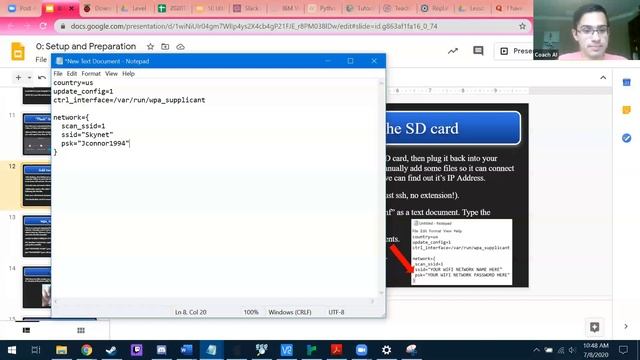Viewport: 640px width, 360px height.
Task: Open Notepad Edit menu
Action: (72, 73)
